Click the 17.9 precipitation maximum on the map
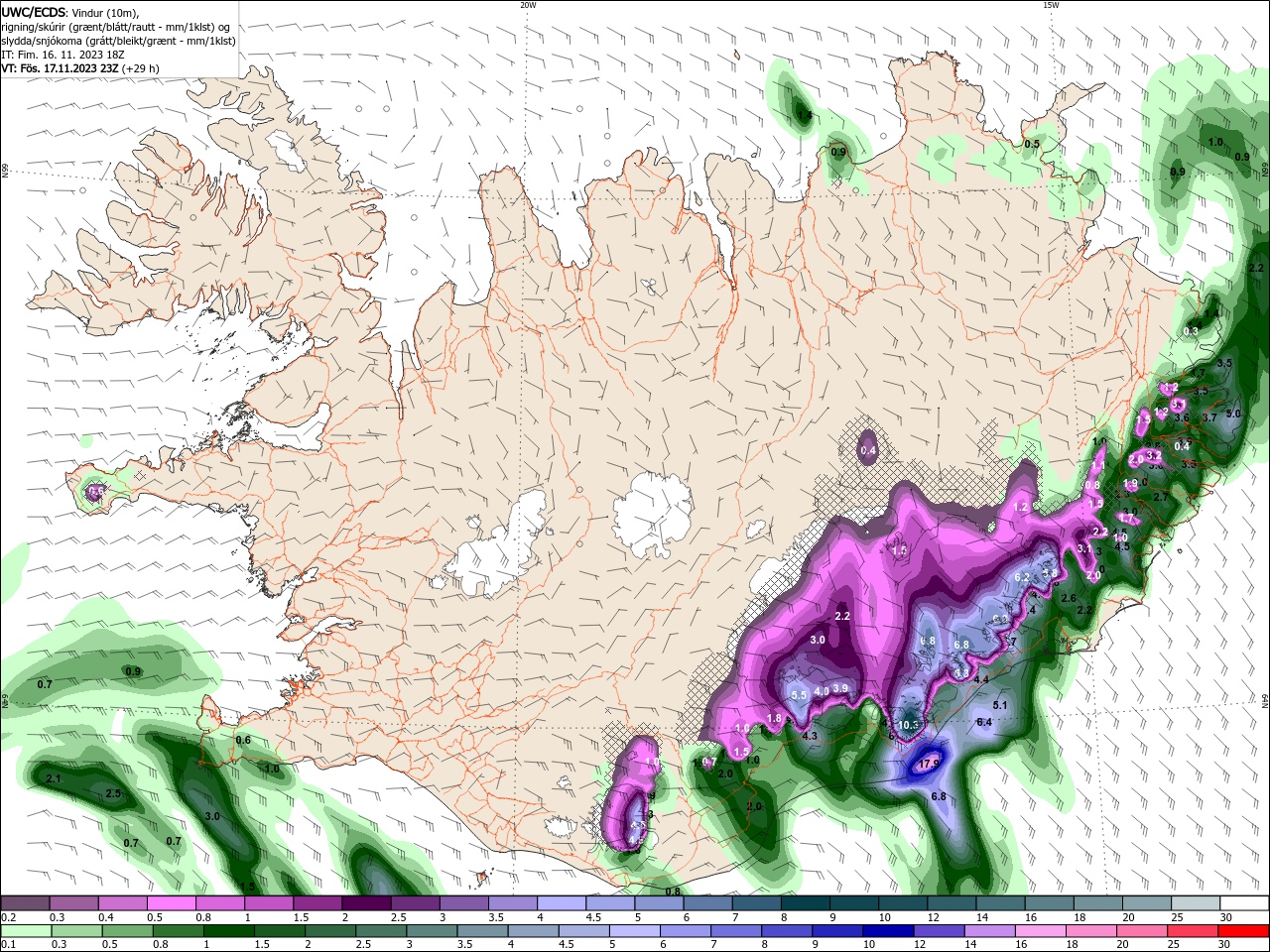The width and height of the screenshot is (1270, 952). coord(929,764)
